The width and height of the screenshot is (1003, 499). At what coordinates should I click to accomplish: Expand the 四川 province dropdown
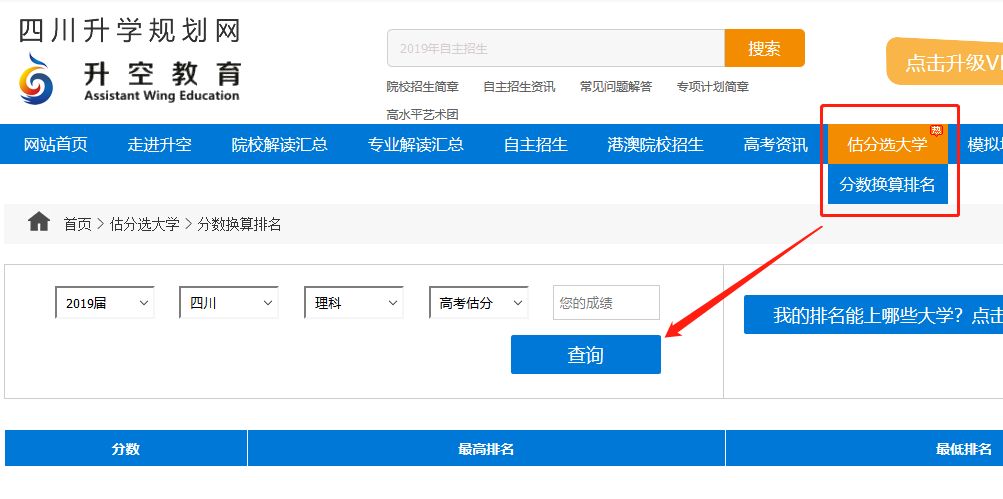(228, 303)
